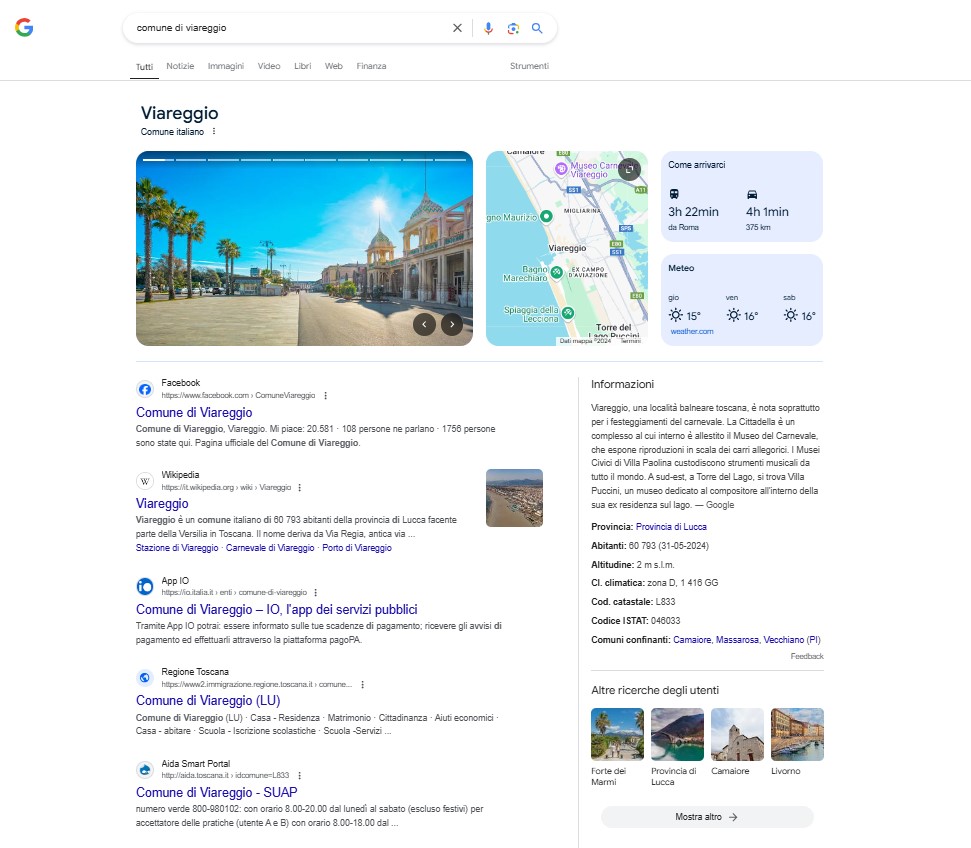
Task: Open Porto di Viareggio sublink
Action: pos(357,548)
